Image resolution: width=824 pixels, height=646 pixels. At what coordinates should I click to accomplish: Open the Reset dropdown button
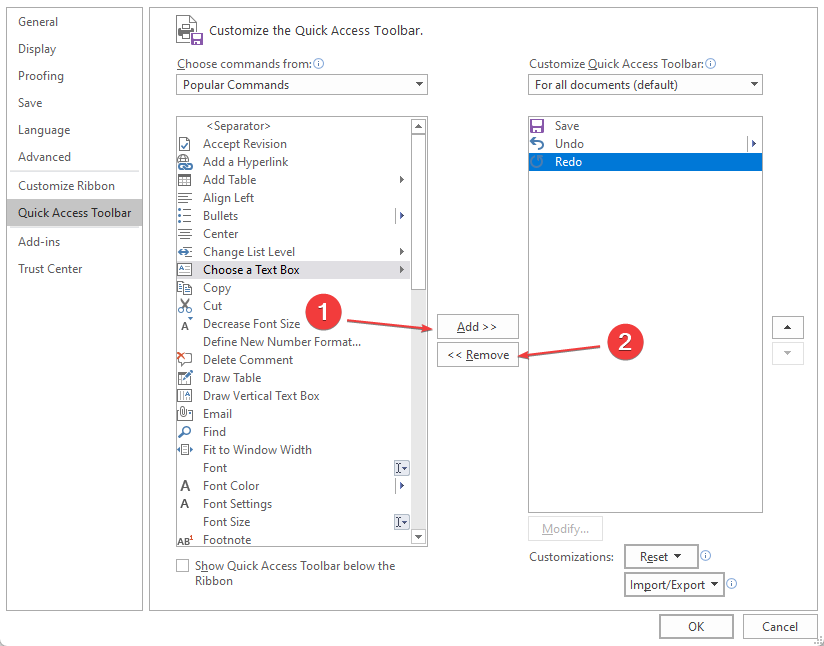661,557
